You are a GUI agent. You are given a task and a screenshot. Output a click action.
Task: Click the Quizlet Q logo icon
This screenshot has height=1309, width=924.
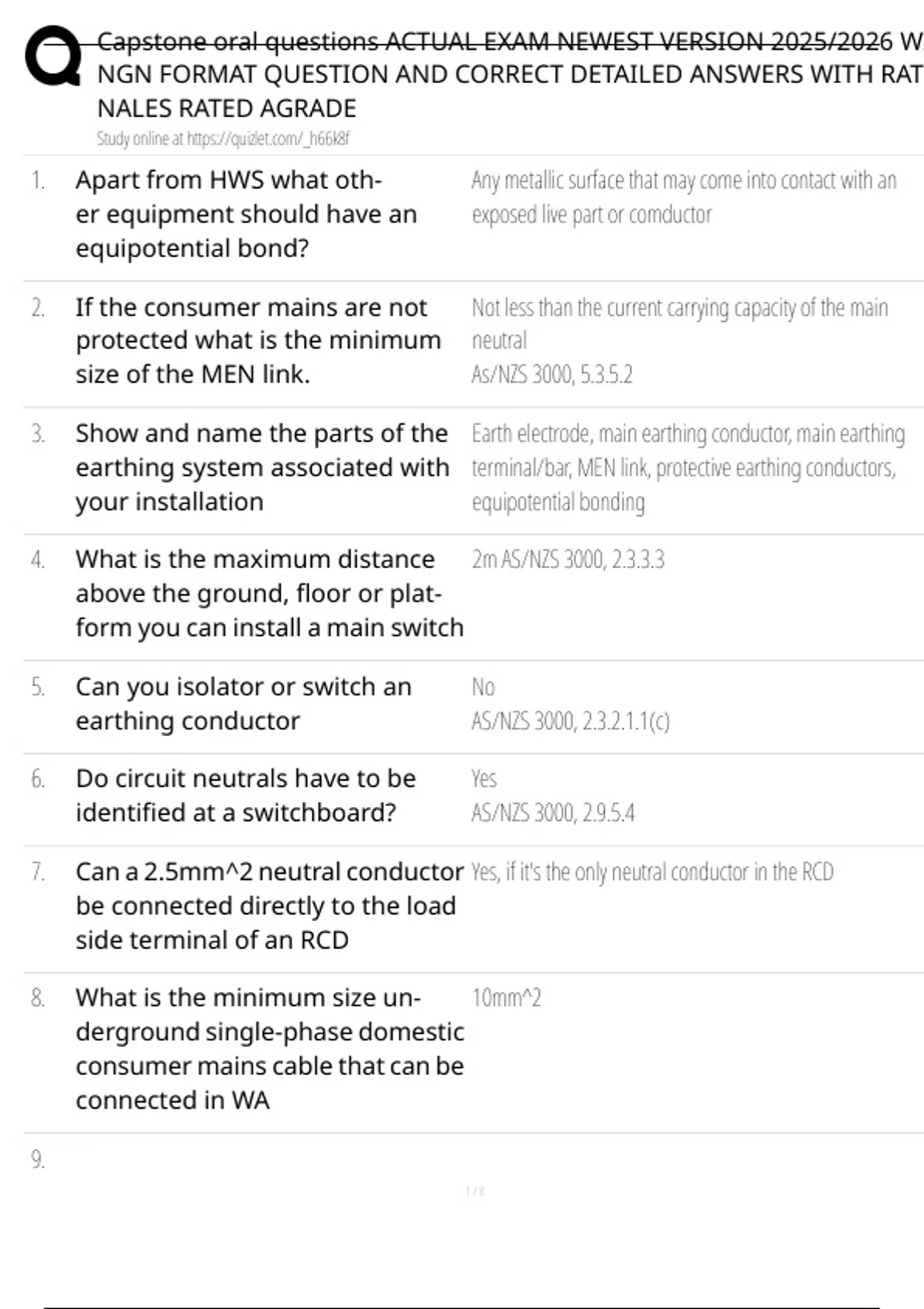coord(52,57)
